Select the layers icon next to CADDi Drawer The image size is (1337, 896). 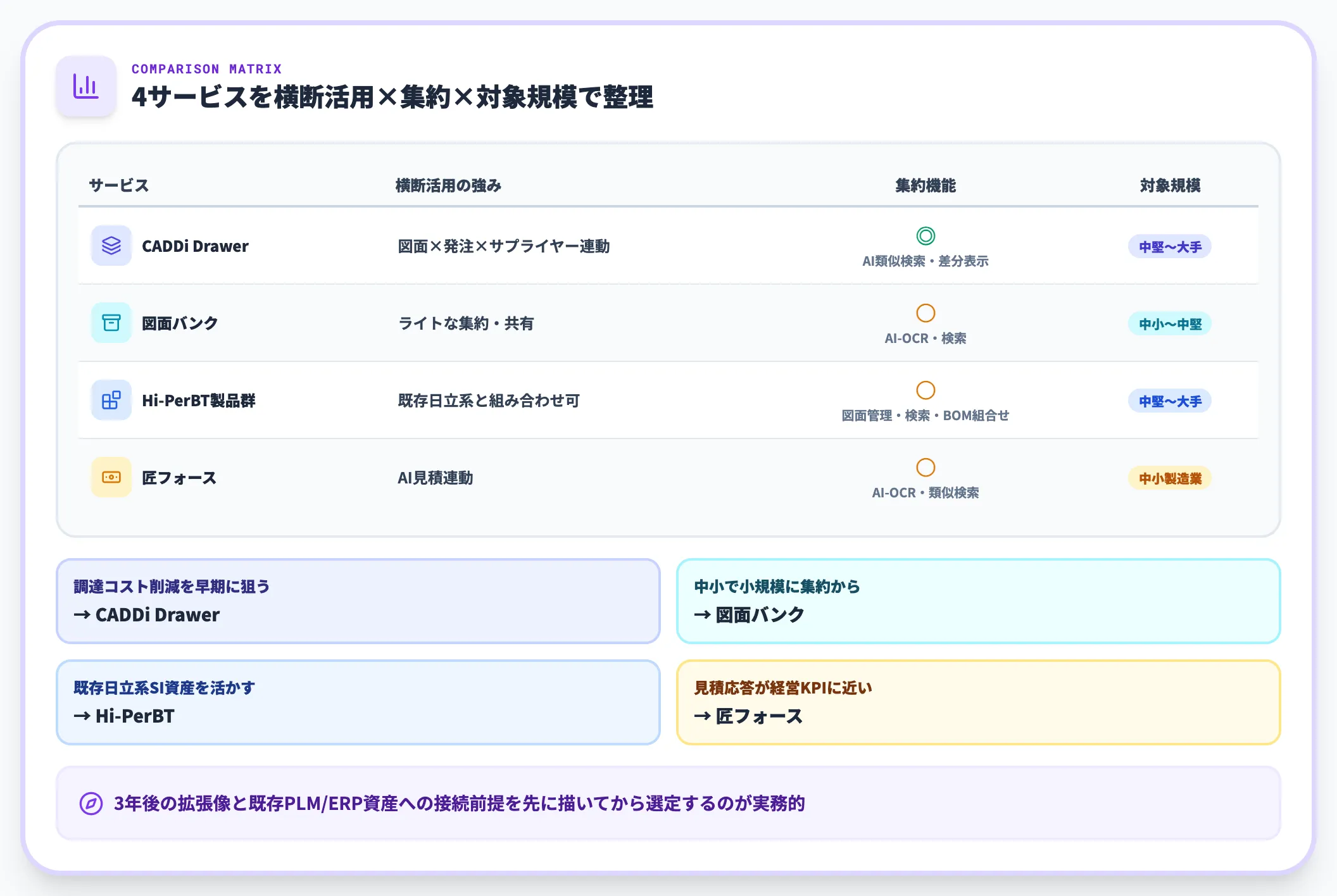111,246
